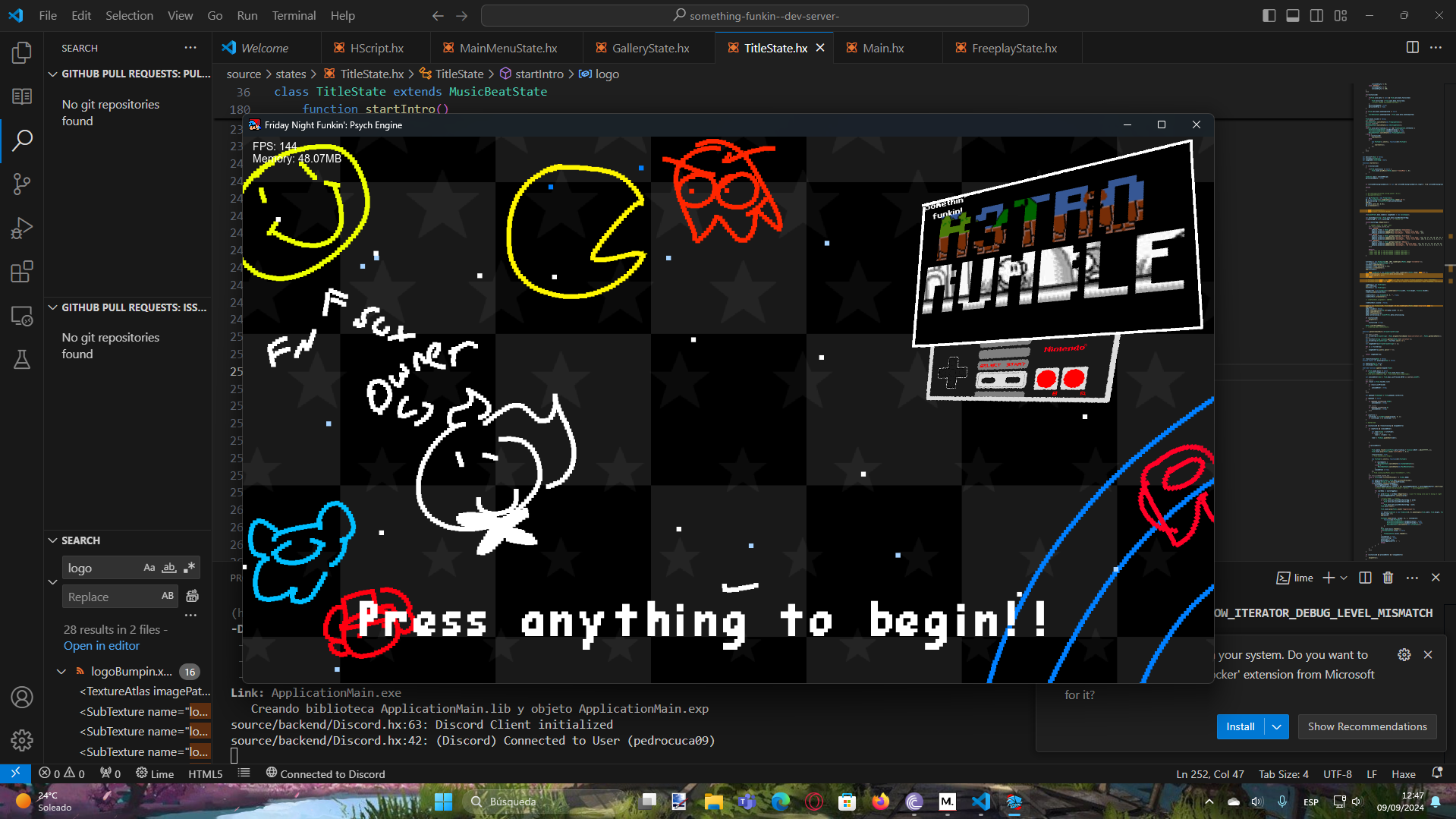Collapse GitHub Pull Requests: PUL... section
Viewport: 1456px width, 819px height.
click(x=127, y=74)
